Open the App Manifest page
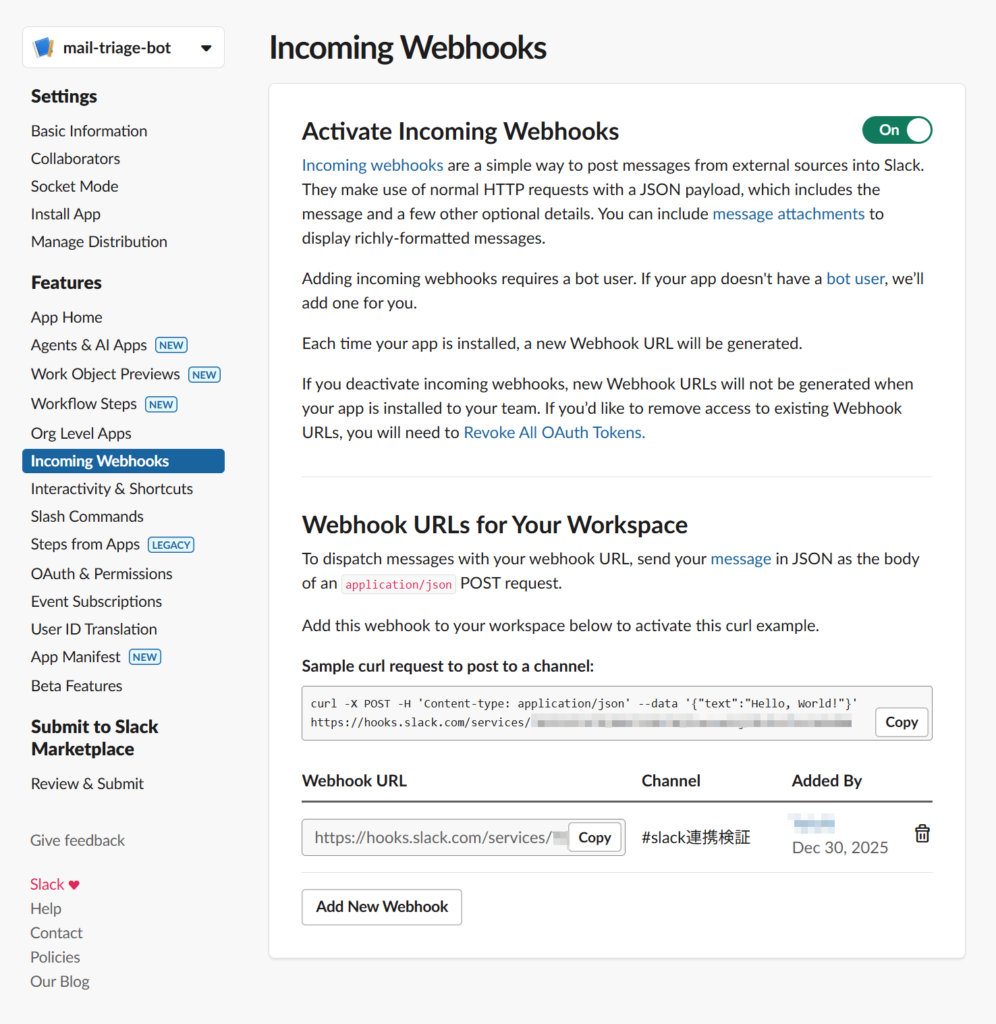 76,657
